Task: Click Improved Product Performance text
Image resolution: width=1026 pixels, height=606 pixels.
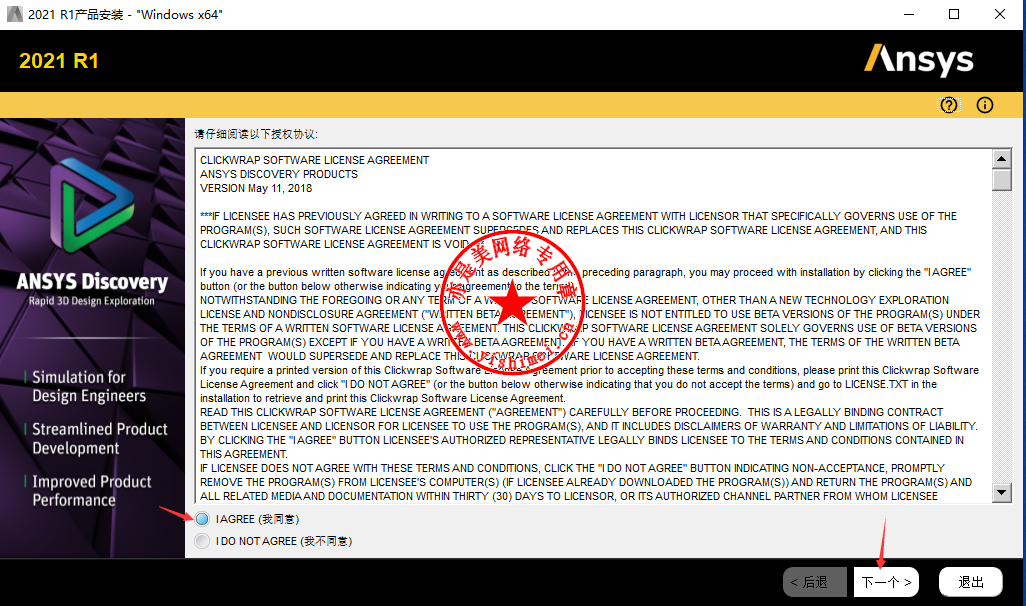Action: [x=92, y=491]
